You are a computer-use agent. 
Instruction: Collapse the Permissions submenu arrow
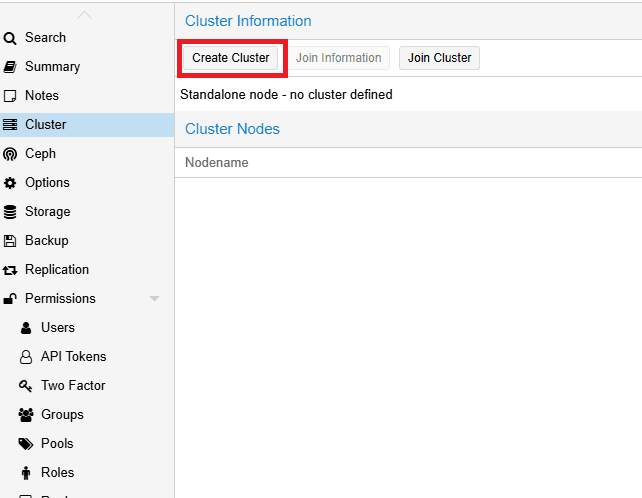click(154, 299)
